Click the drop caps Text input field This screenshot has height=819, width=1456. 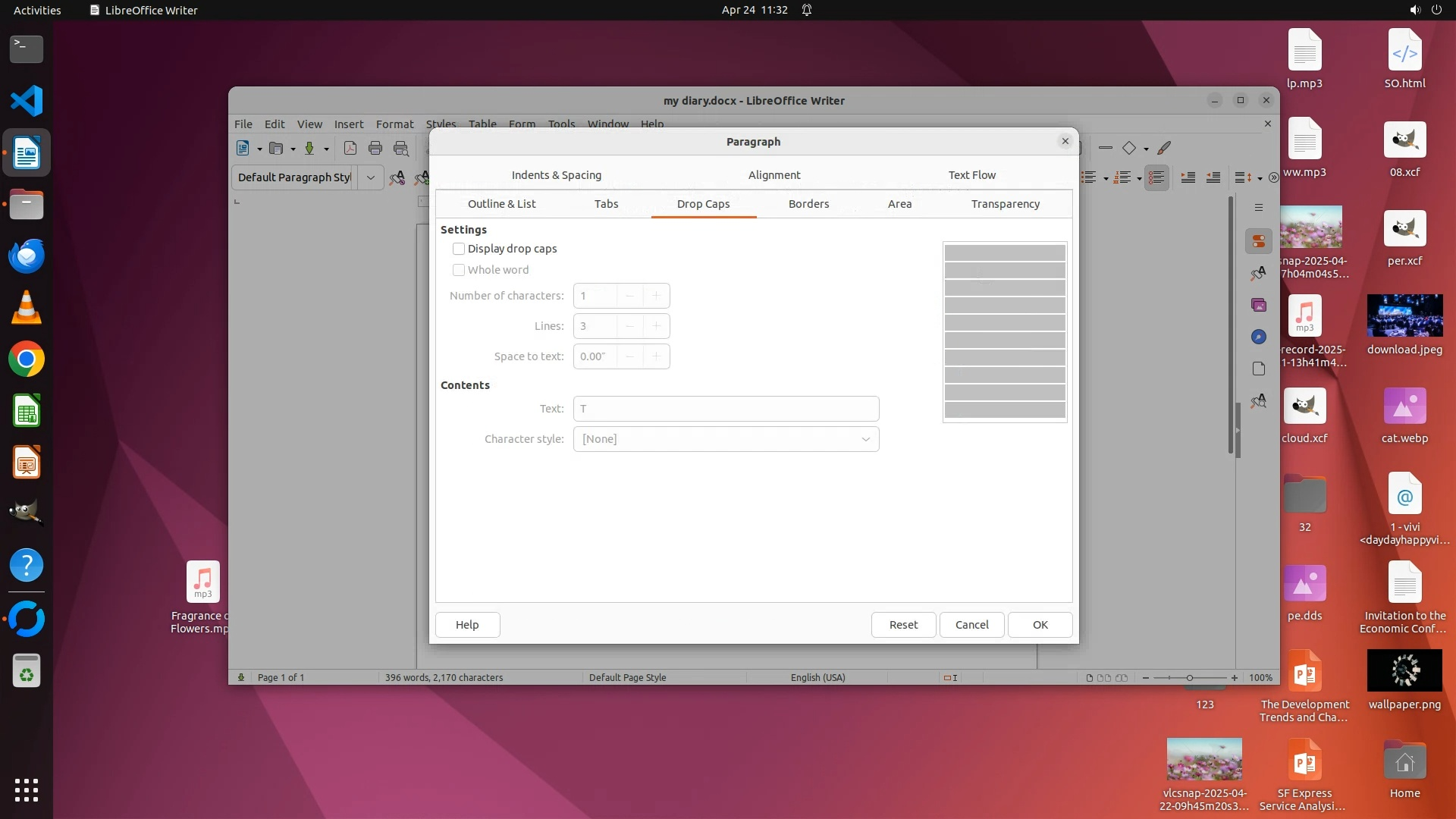click(726, 409)
